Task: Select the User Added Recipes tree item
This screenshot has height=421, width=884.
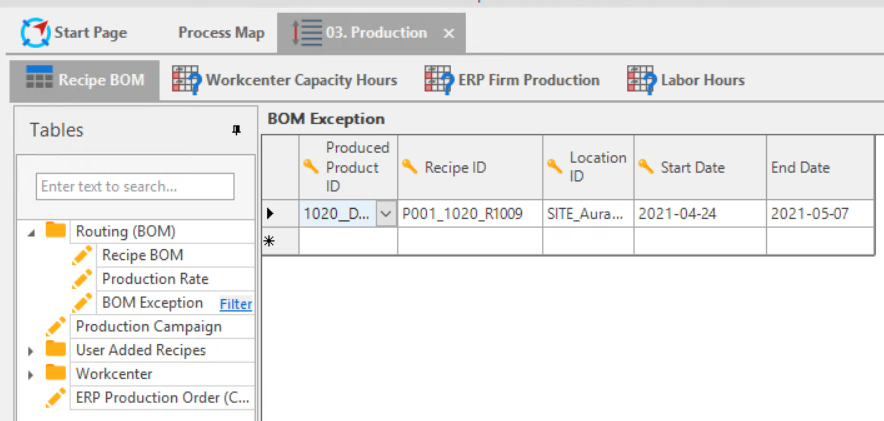Action: [x=141, y=350]
